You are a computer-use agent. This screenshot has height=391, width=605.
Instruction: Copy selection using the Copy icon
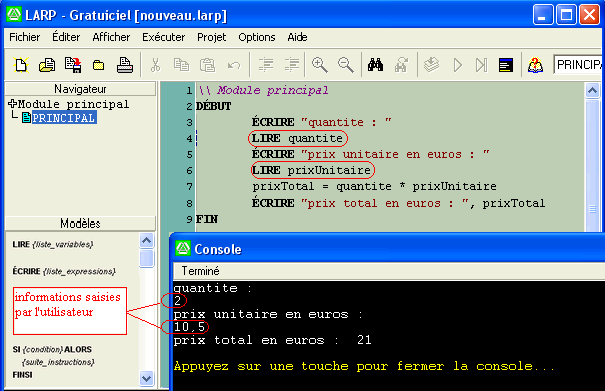click(181, 65)
